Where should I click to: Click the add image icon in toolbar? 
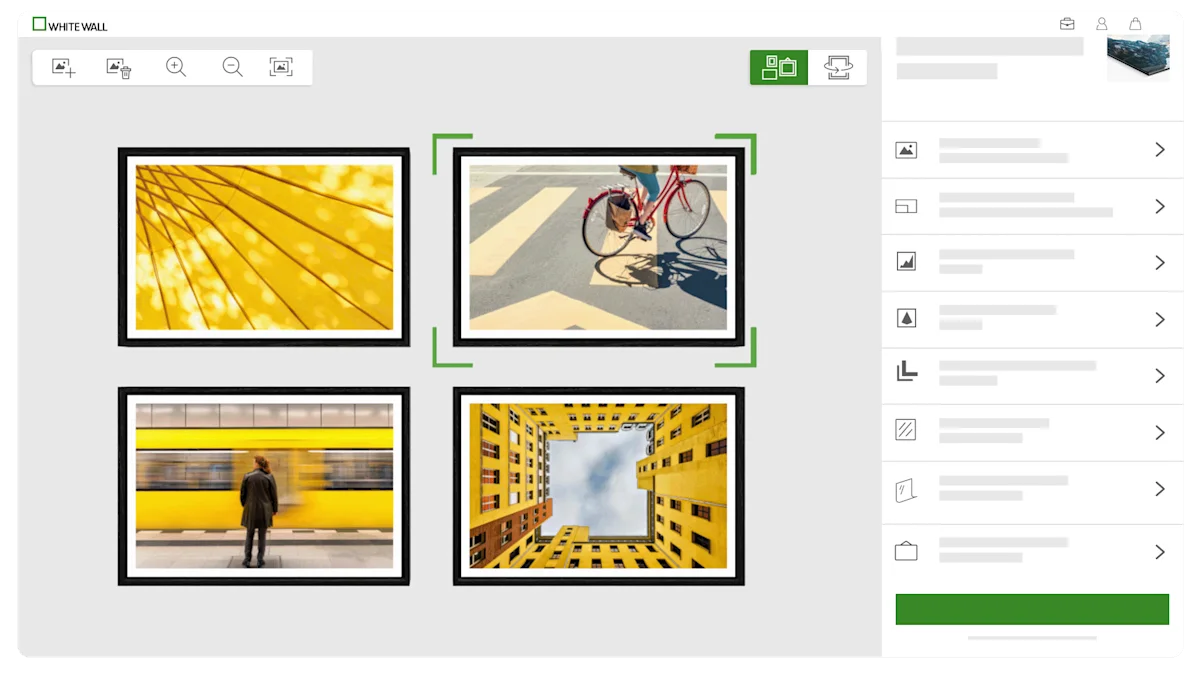point(64,68)
